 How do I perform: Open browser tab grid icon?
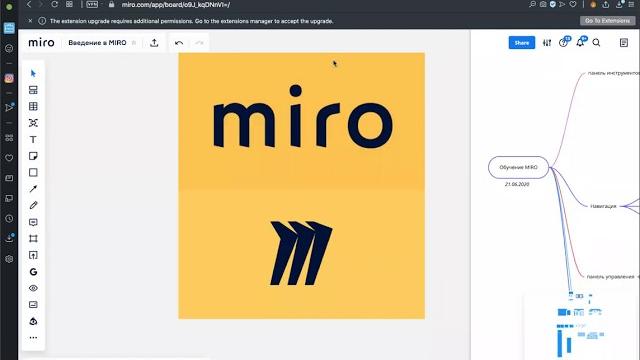pyautogui.click(x=69, y=4)
